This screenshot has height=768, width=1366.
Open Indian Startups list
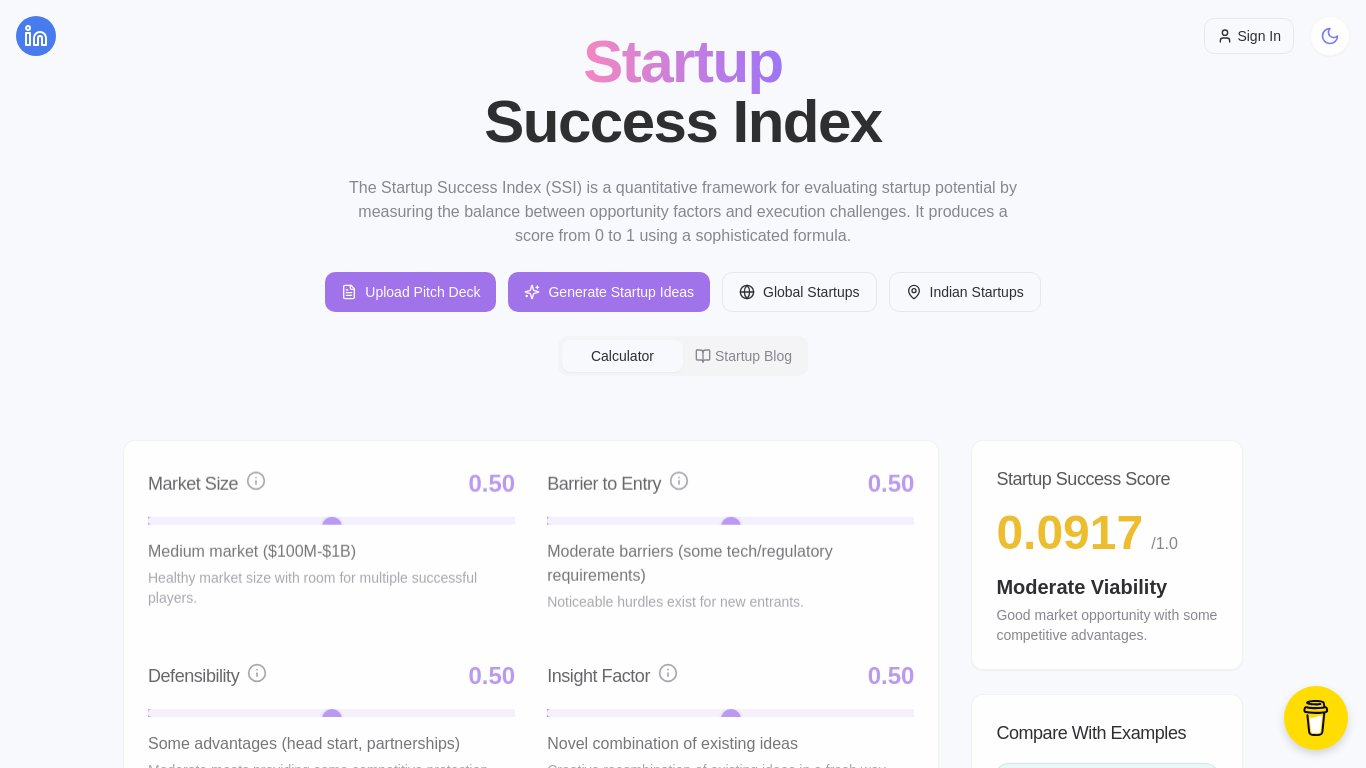[964, 292]
